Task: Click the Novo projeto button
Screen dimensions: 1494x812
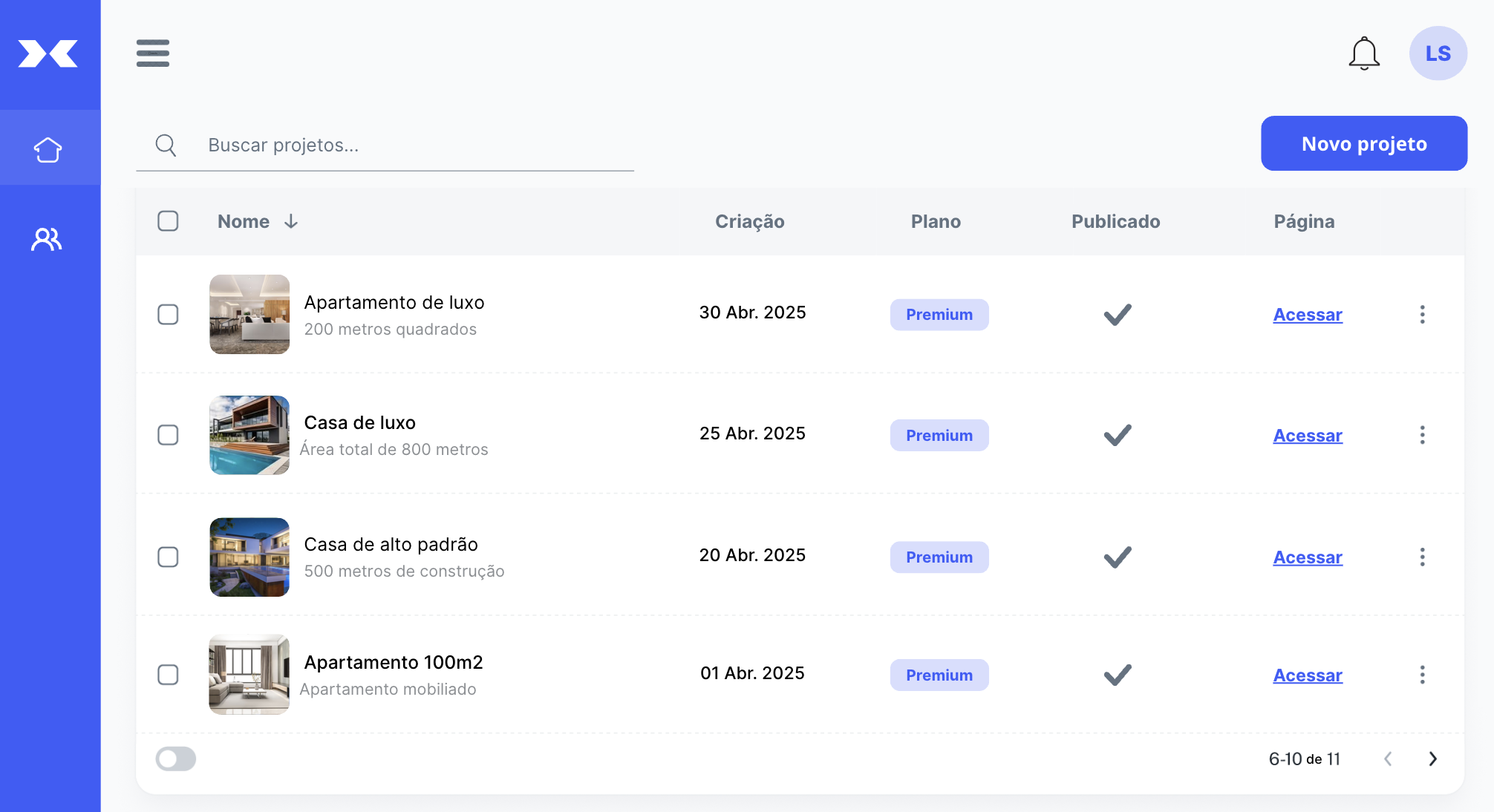Action: point(1363,143)
